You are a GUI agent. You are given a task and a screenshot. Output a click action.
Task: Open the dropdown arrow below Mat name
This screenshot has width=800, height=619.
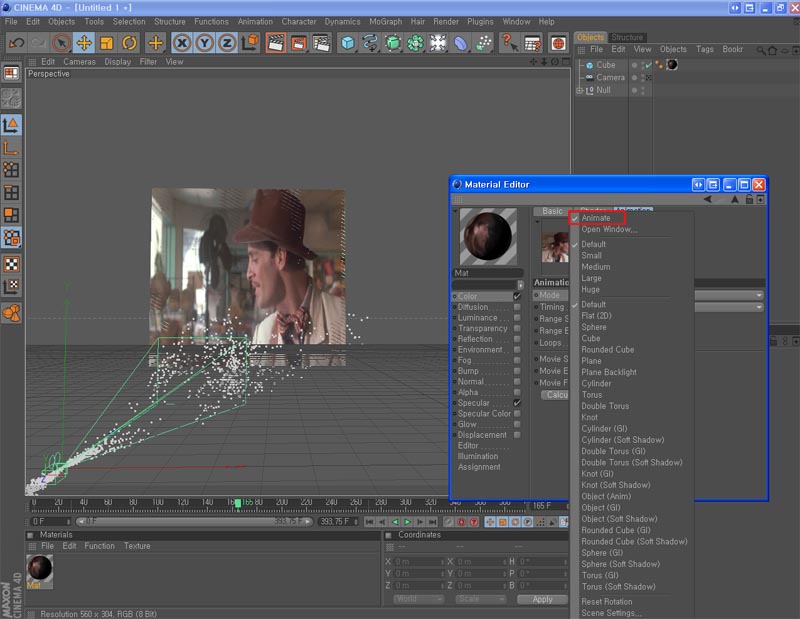click(520, 285)
